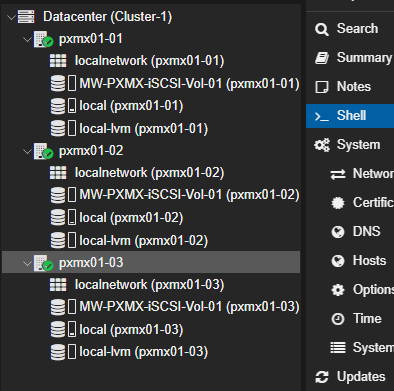This screenshot has height=391, width=394.
Task: Select local (pxmx01-03) storage
Action: [x=131, y=330]
